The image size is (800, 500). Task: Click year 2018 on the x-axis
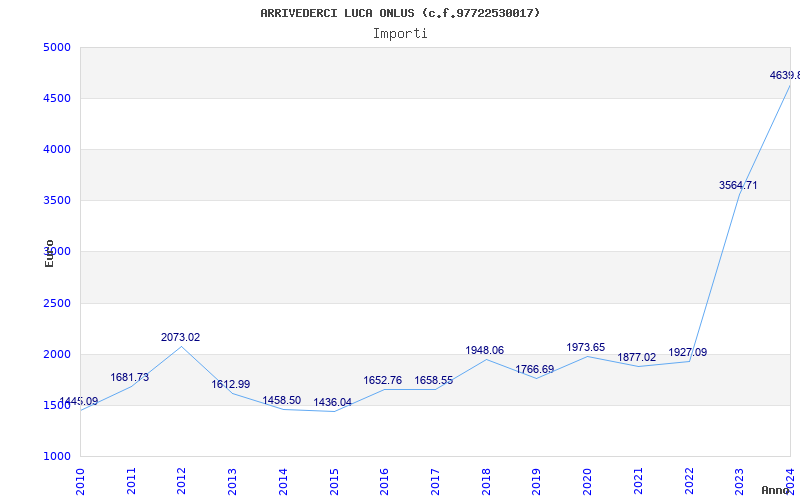tap(486, 480)
